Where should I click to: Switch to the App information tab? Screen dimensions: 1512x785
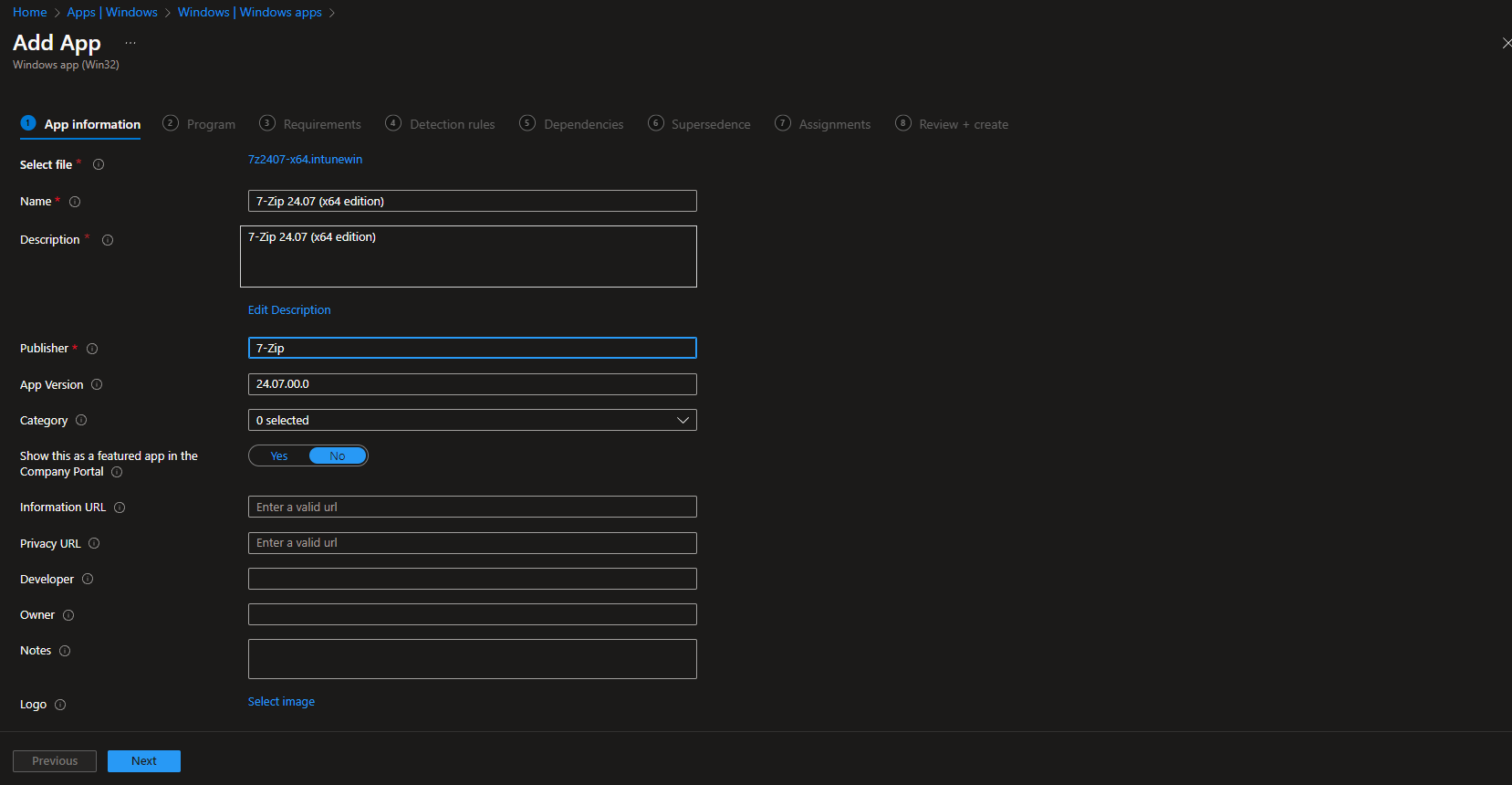80,124
